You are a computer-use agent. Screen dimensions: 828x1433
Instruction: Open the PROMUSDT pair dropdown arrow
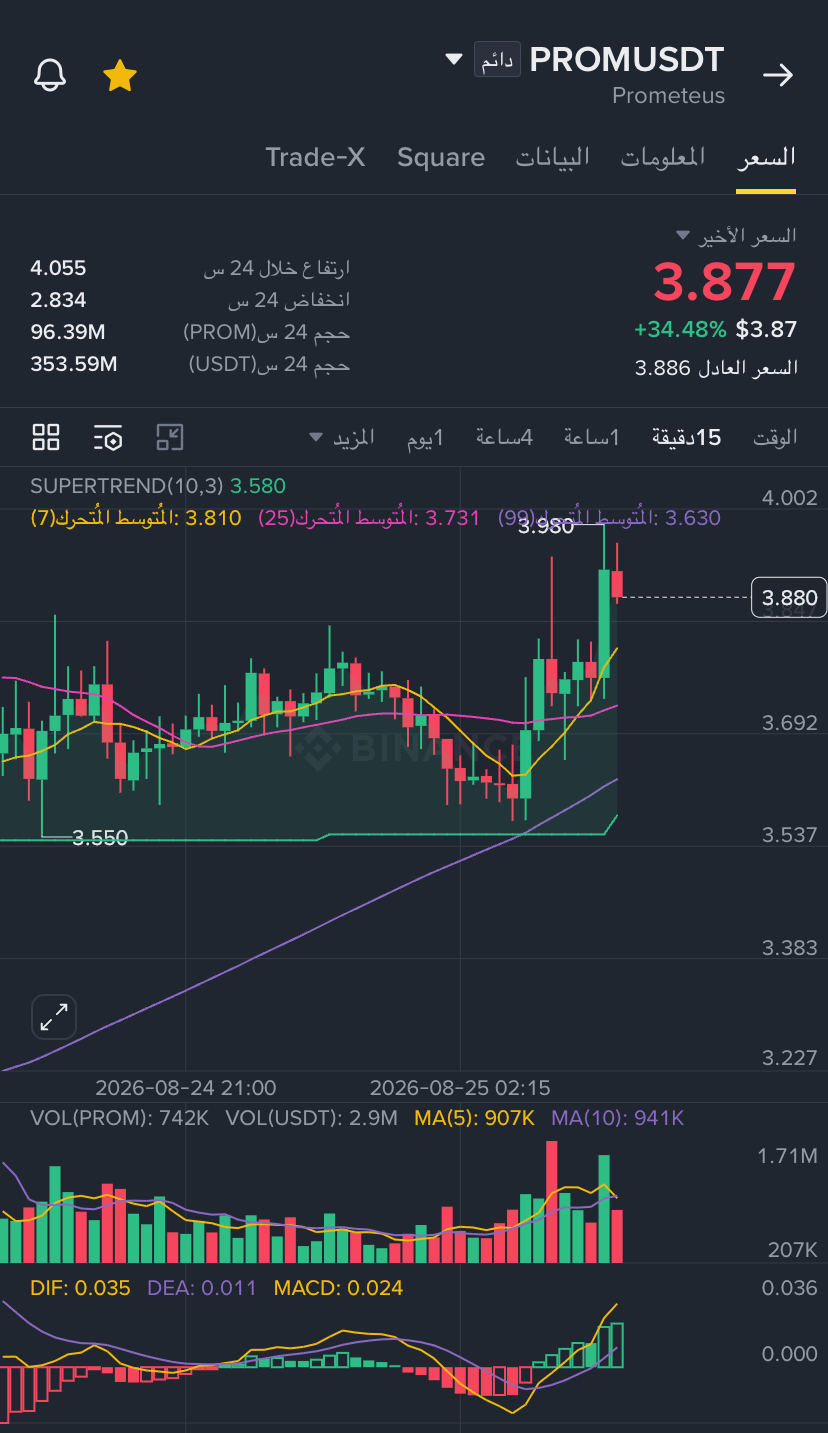coord(454,60)
